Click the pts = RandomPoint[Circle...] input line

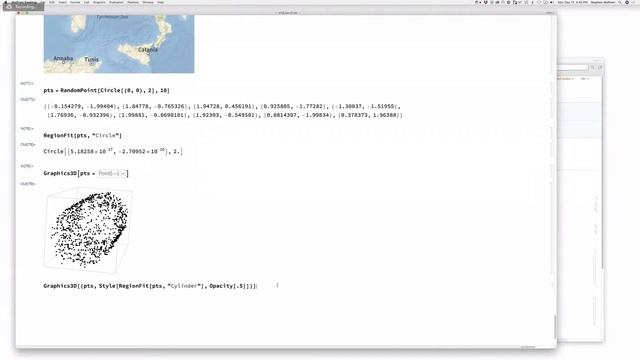(x=107, y=91)
